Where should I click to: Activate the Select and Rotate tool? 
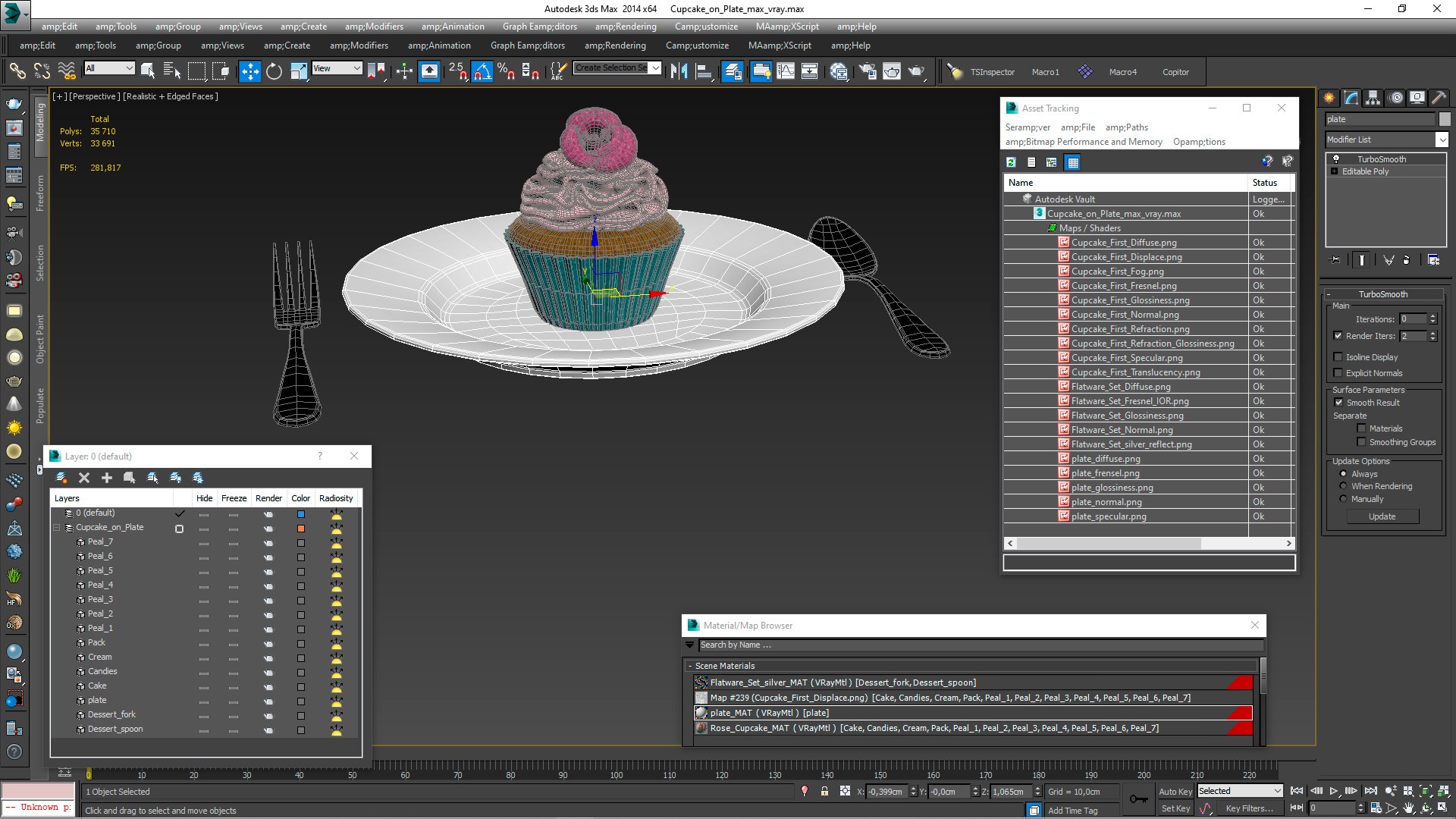[274, 71]
